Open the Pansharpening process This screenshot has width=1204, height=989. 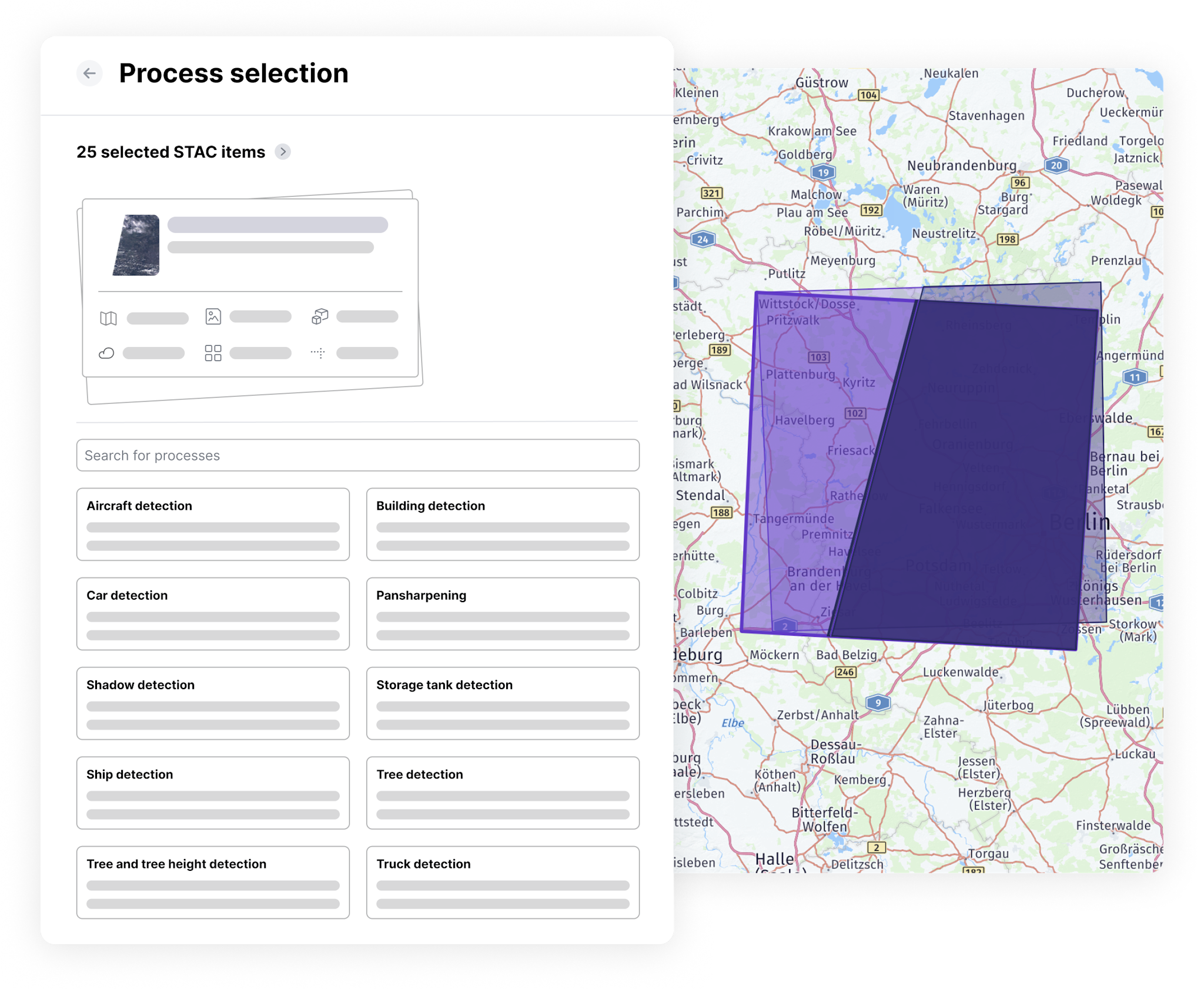point(503,613)
